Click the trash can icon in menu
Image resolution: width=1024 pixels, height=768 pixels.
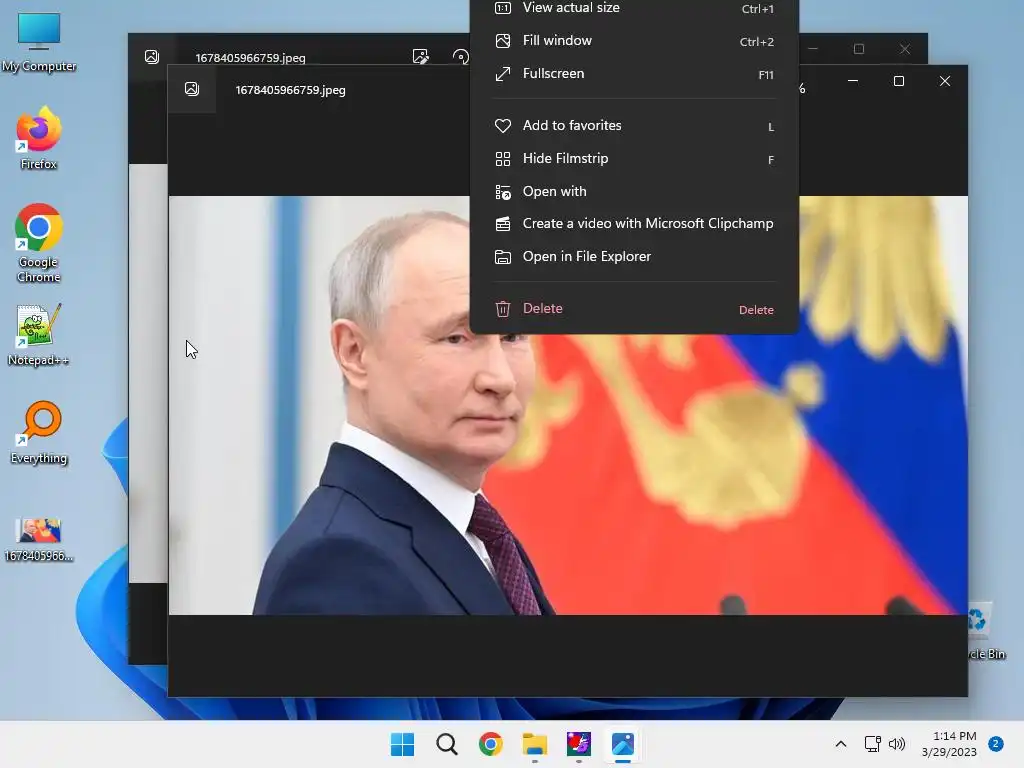pos(502,309)
